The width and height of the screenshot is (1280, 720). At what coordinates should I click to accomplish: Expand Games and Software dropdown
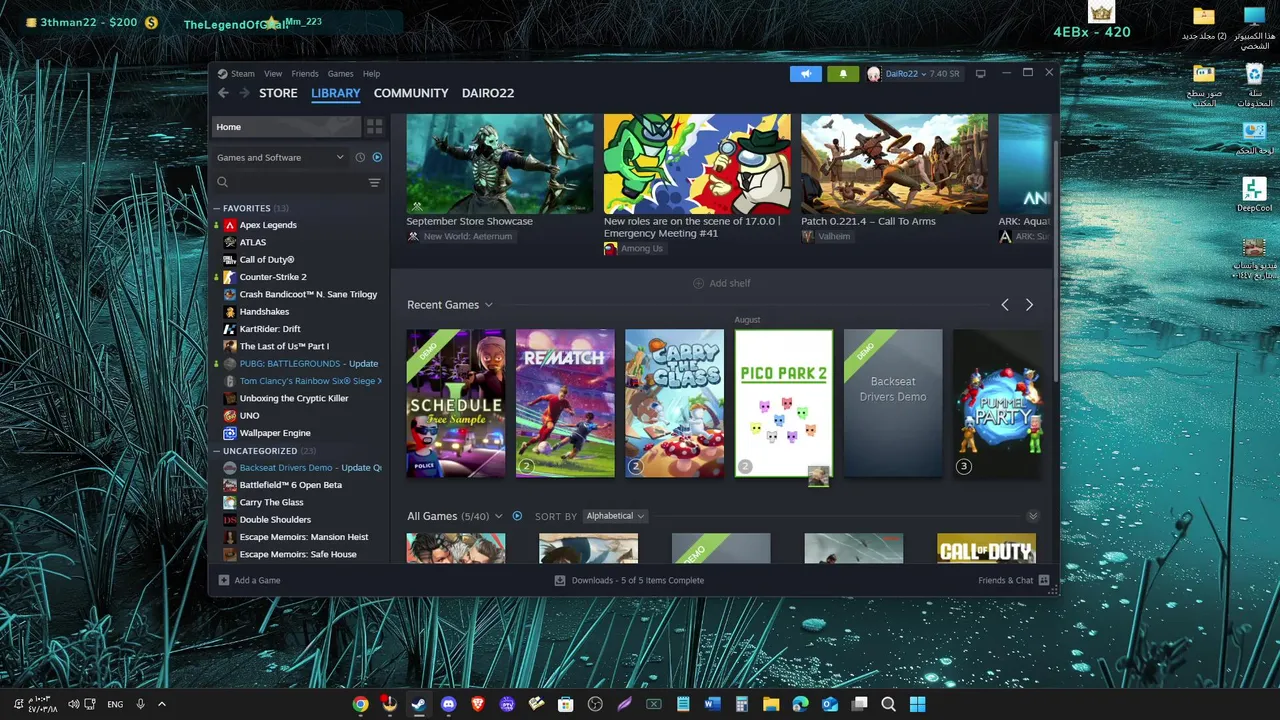point(282,157)
